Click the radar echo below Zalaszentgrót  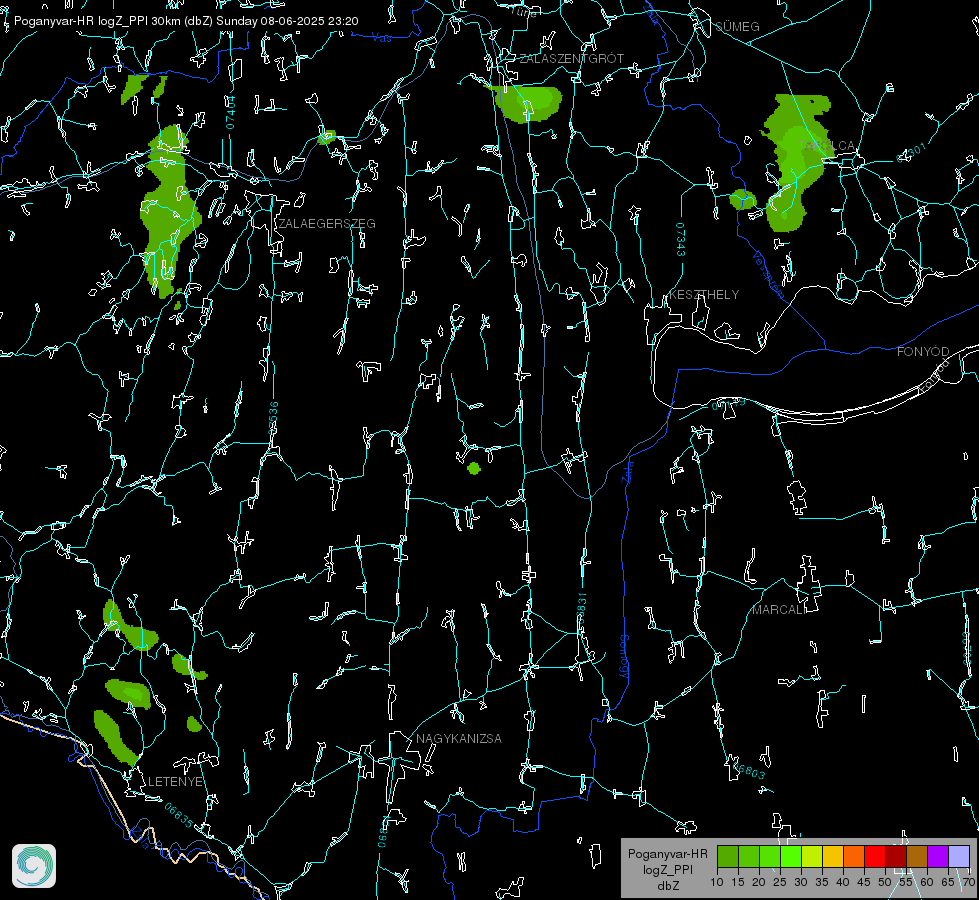pos(526,104)
